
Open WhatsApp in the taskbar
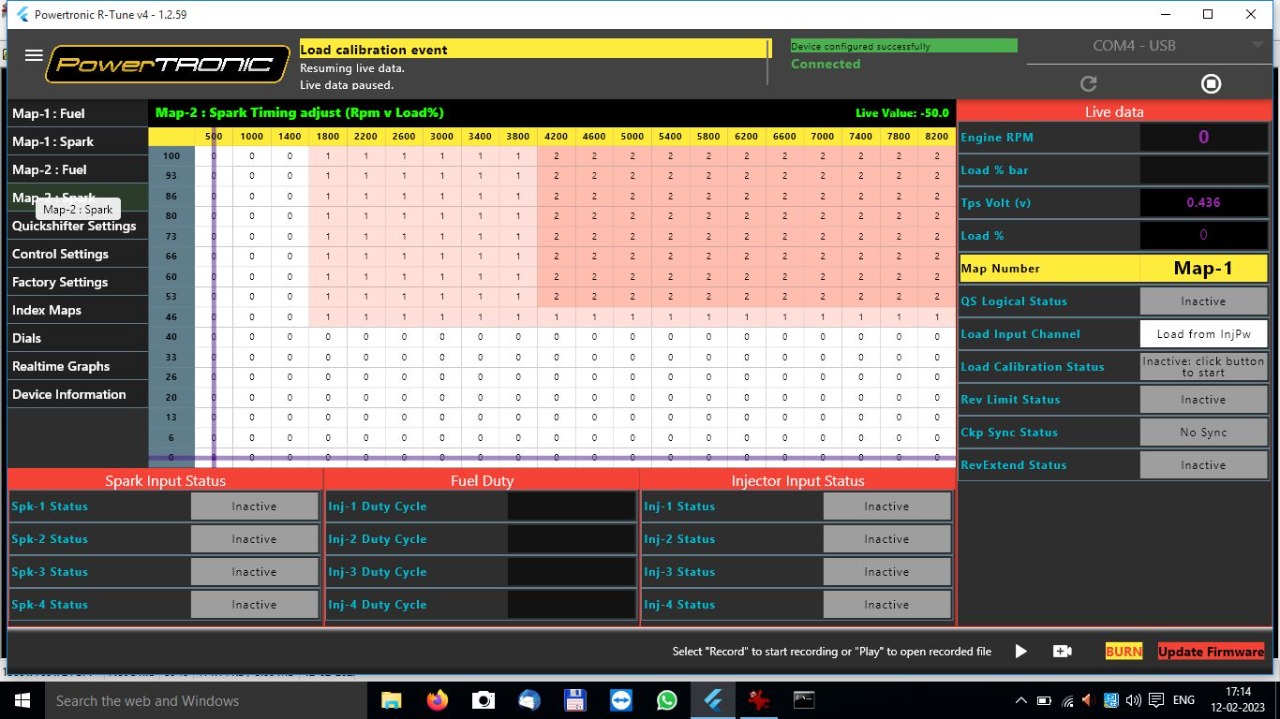667,700
